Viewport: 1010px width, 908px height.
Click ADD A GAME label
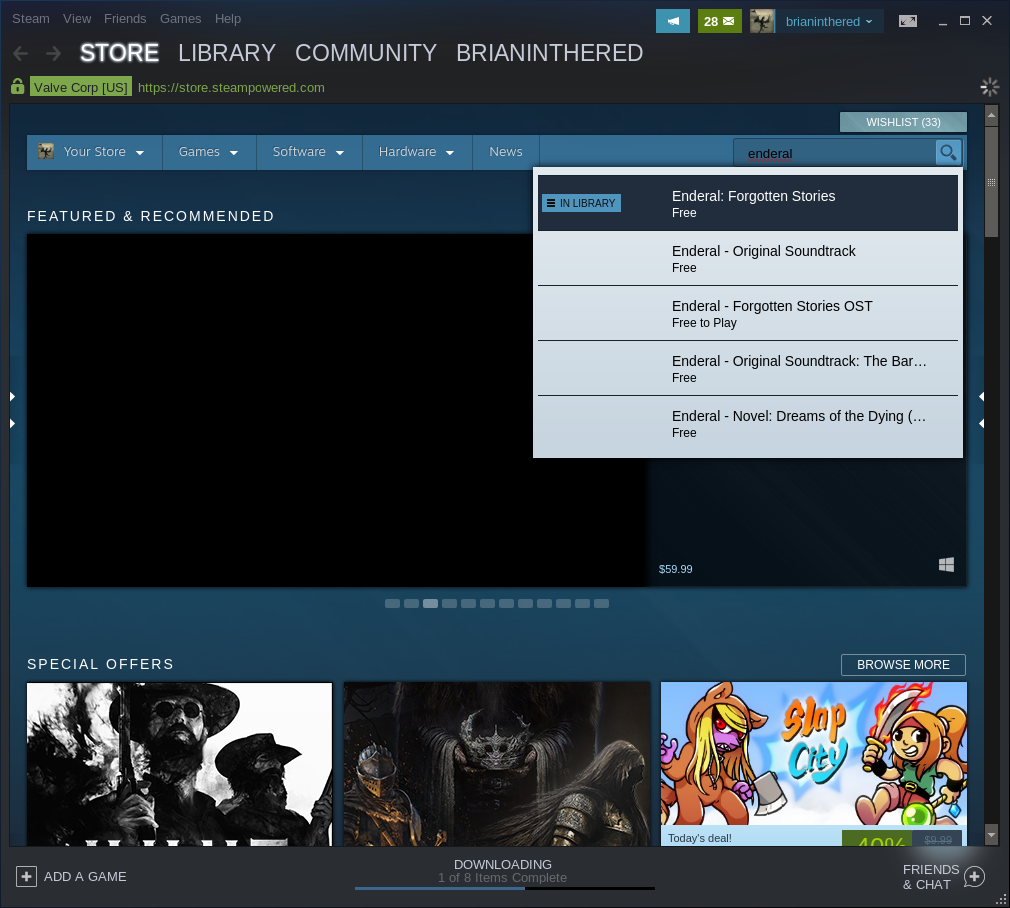pyautogui.click(x=85, y=876)
